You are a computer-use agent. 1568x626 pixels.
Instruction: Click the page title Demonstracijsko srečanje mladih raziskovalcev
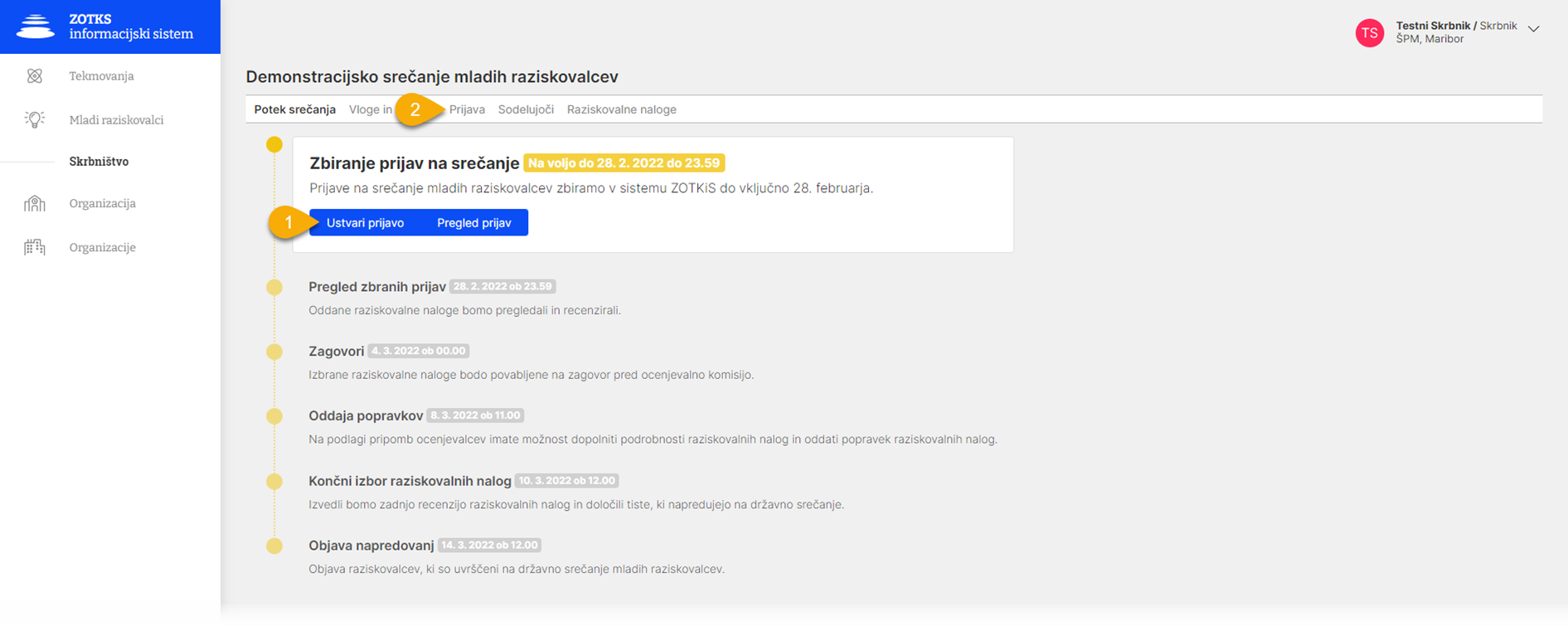click(x=432, y=77)
